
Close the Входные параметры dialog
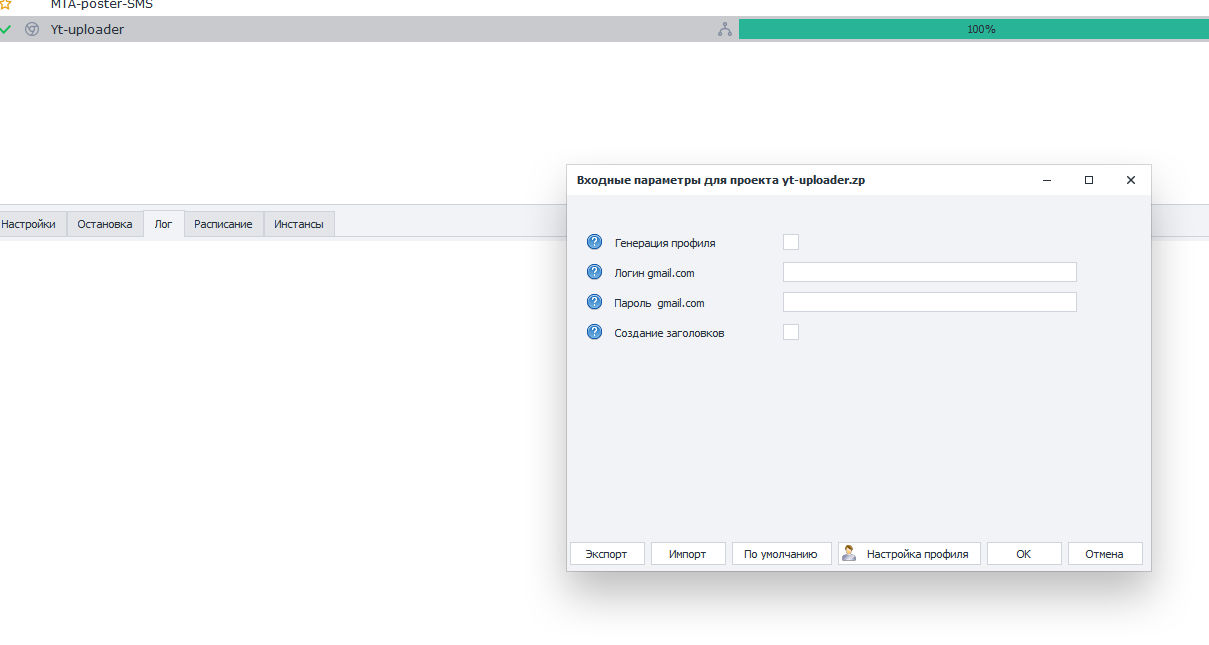(x=1131, y=180)
